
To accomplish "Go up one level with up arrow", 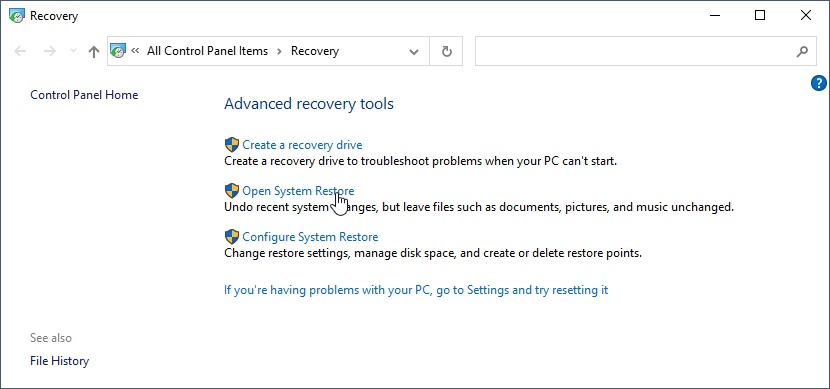I will [94, 51].
